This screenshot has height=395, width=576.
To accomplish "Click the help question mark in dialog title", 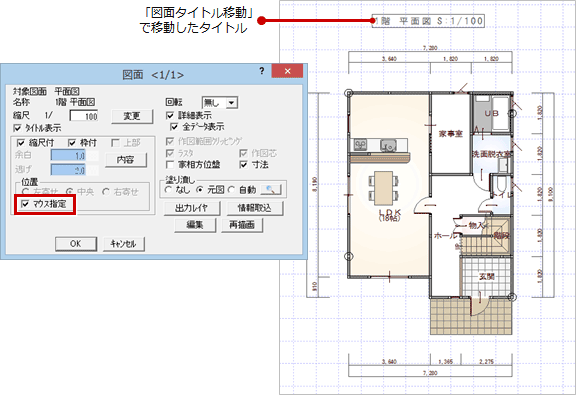I will click(262, 71).
